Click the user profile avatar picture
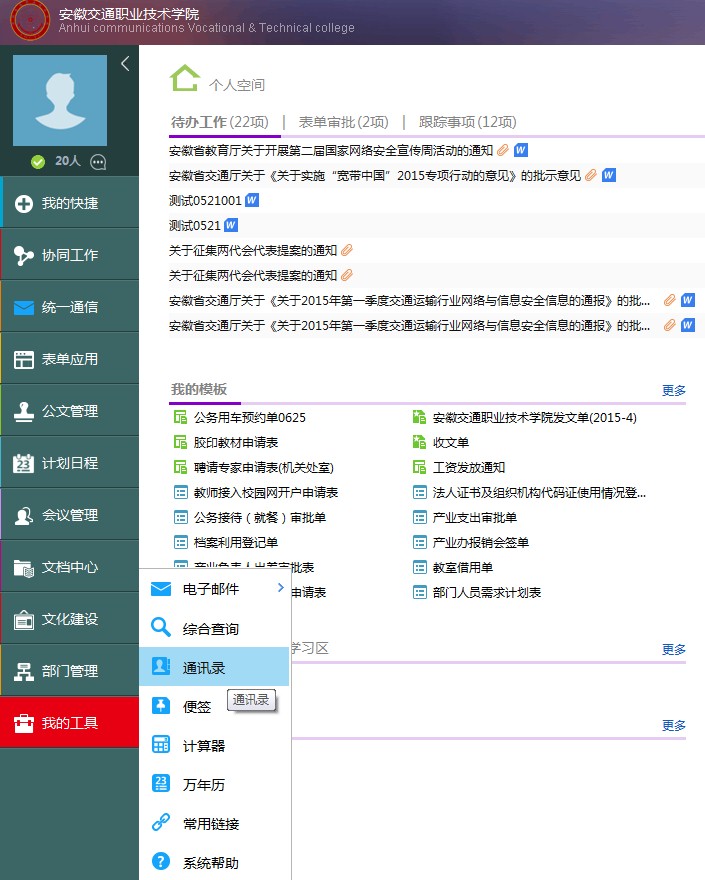Viewport: 705px width, 880px height. click(60, 101)
